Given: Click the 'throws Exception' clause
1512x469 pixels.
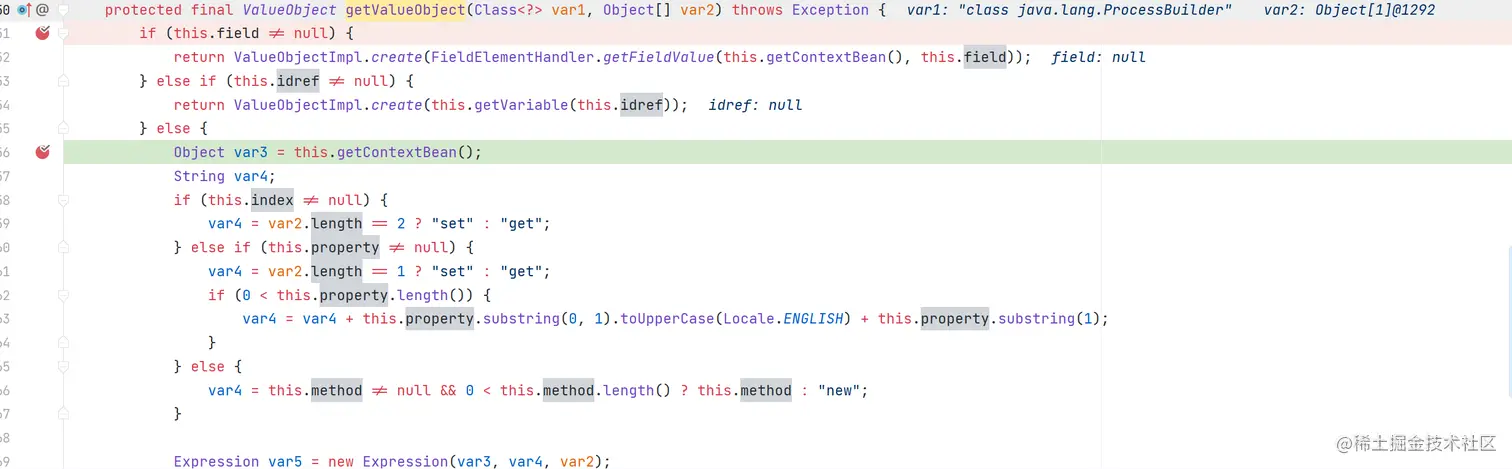Looking at the screenshot, I should click(x=800, y=10).
